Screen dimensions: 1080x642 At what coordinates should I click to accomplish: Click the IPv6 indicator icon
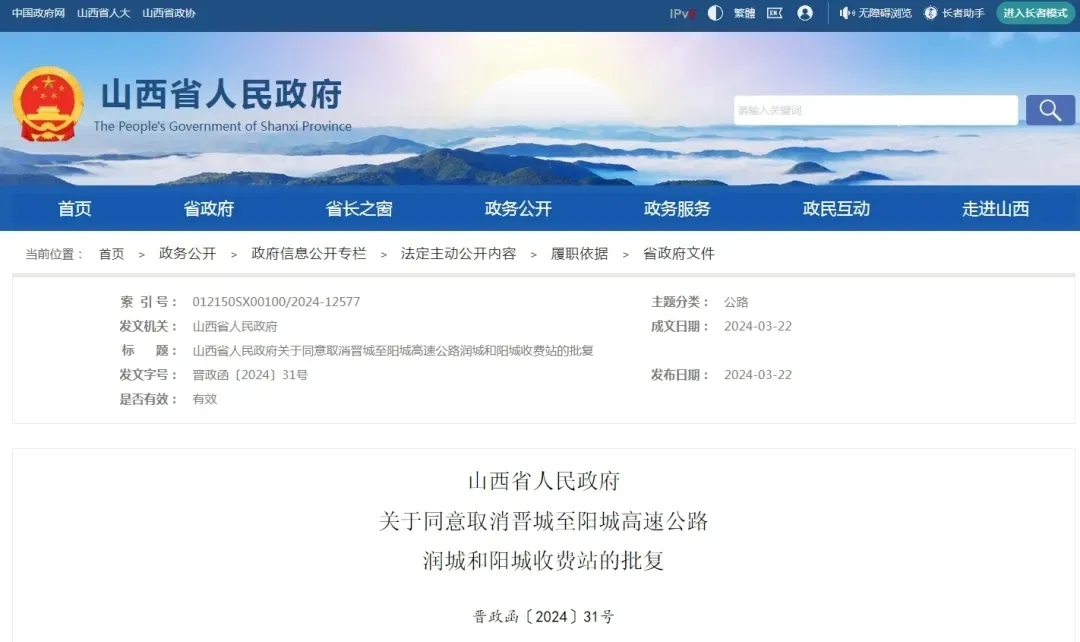coord(682,13)
